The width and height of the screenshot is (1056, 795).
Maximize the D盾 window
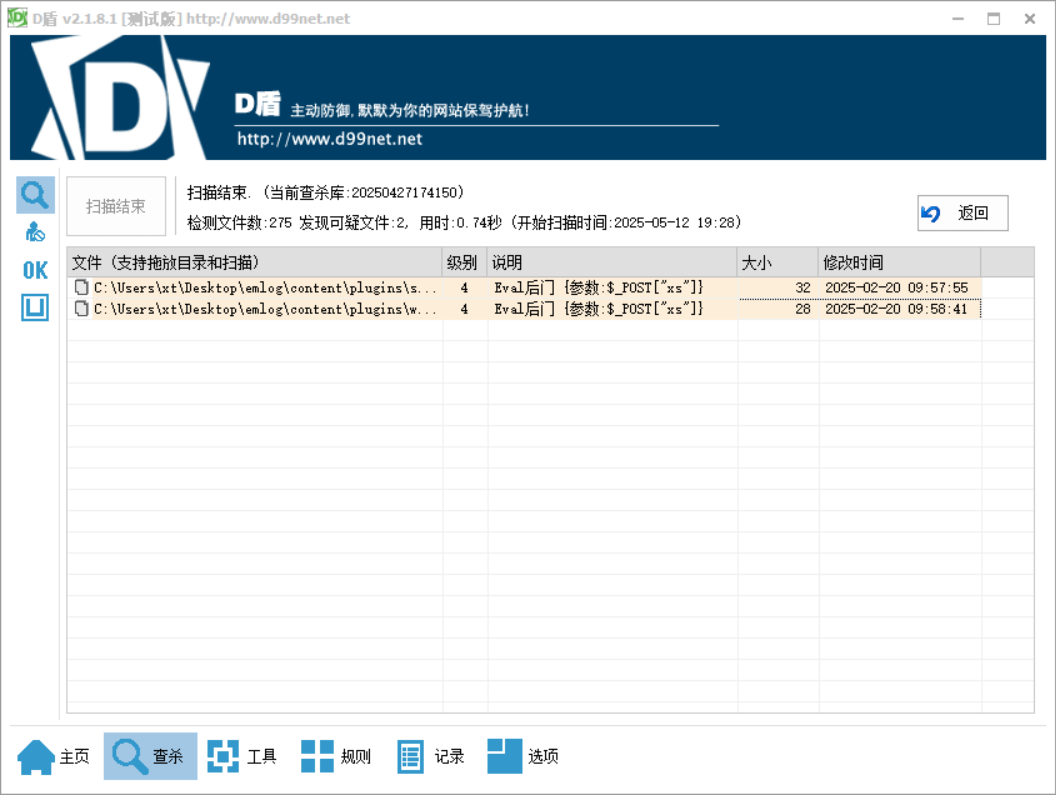[993, 19]
